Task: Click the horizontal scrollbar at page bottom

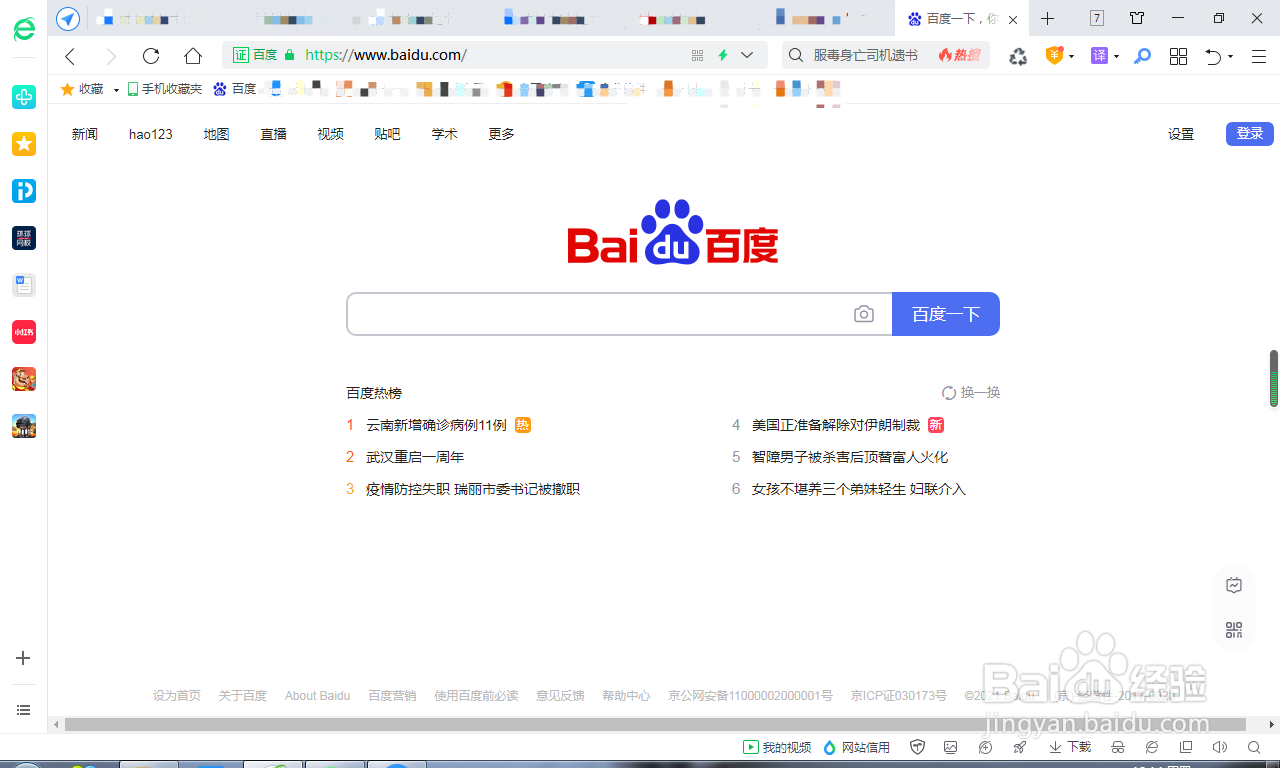Action: click(655, 724)
